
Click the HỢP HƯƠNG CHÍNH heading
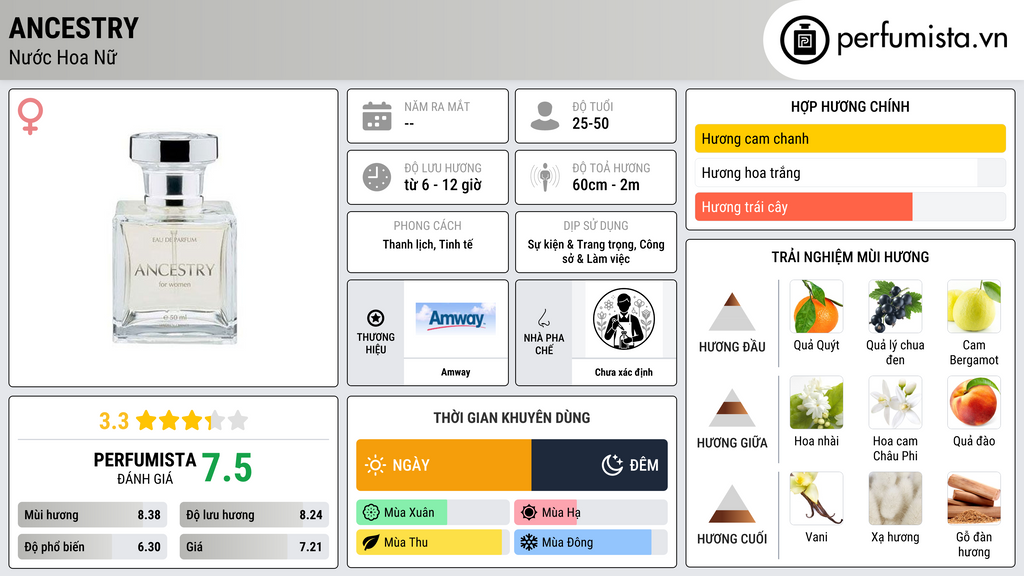click(850, 106)
